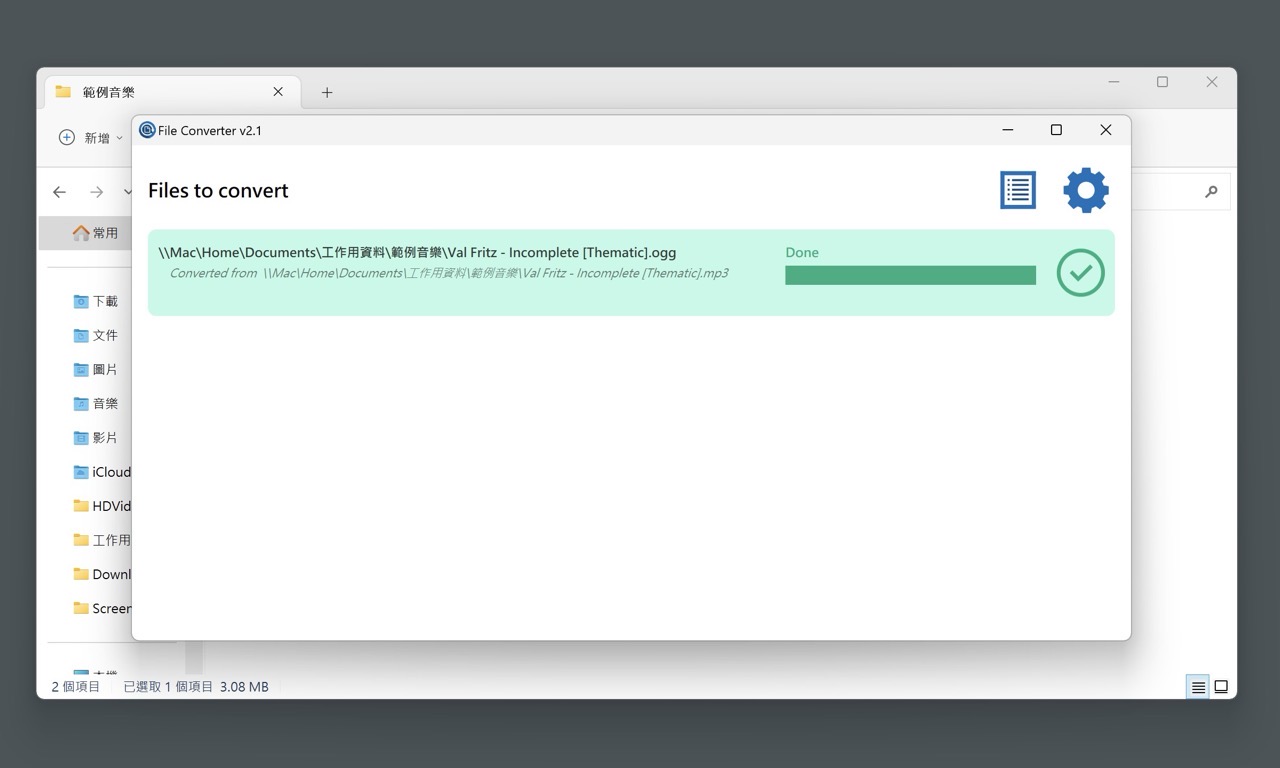Open iCloud folder in sidebar
This screenshot has width=1280, height=768.
click(x=102, y=472)
